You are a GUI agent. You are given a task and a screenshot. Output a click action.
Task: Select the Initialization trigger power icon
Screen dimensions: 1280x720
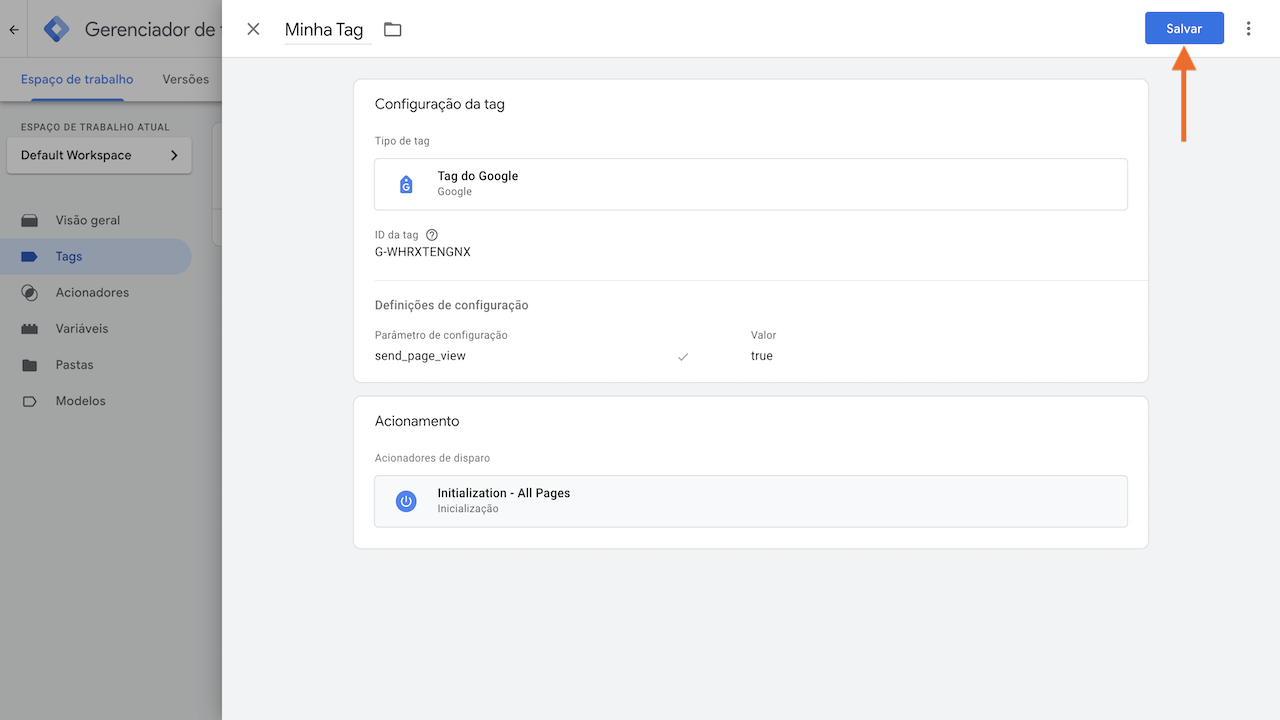point(405,501)
